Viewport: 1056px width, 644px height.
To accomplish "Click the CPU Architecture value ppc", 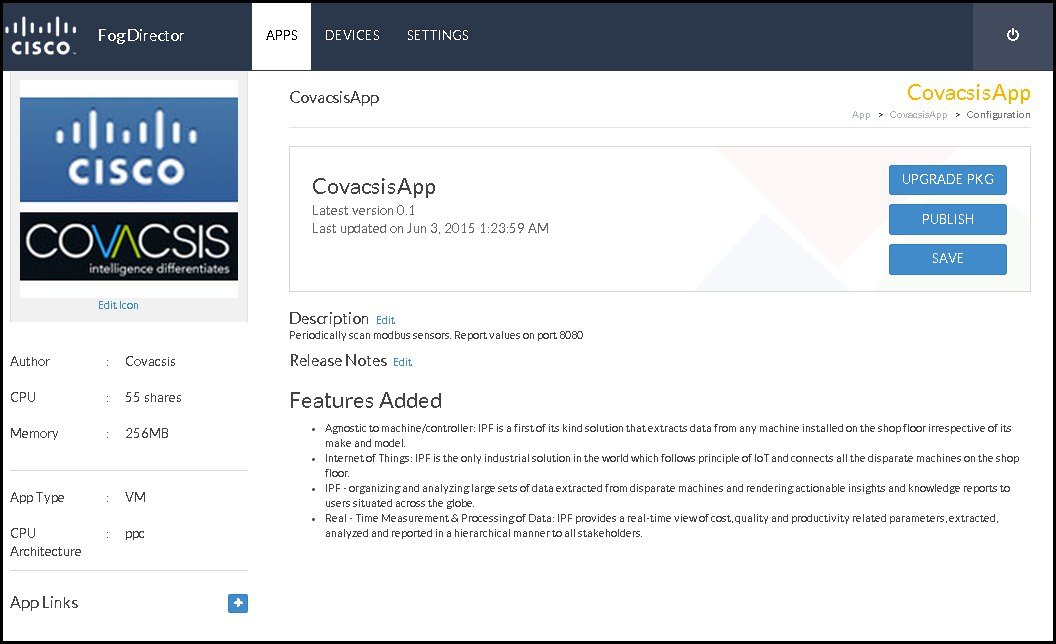I will click(x=135, y=534).
